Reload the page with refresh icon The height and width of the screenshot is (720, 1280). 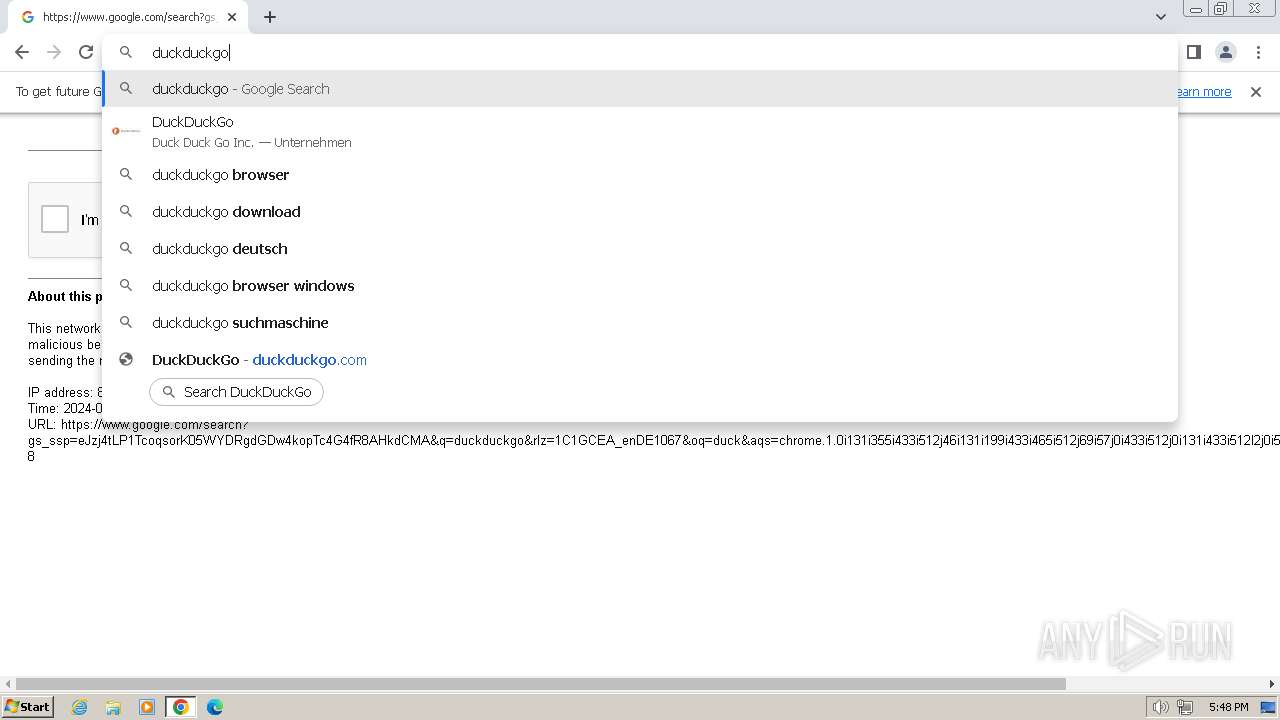pyautogui.click(x=86, y=52)
